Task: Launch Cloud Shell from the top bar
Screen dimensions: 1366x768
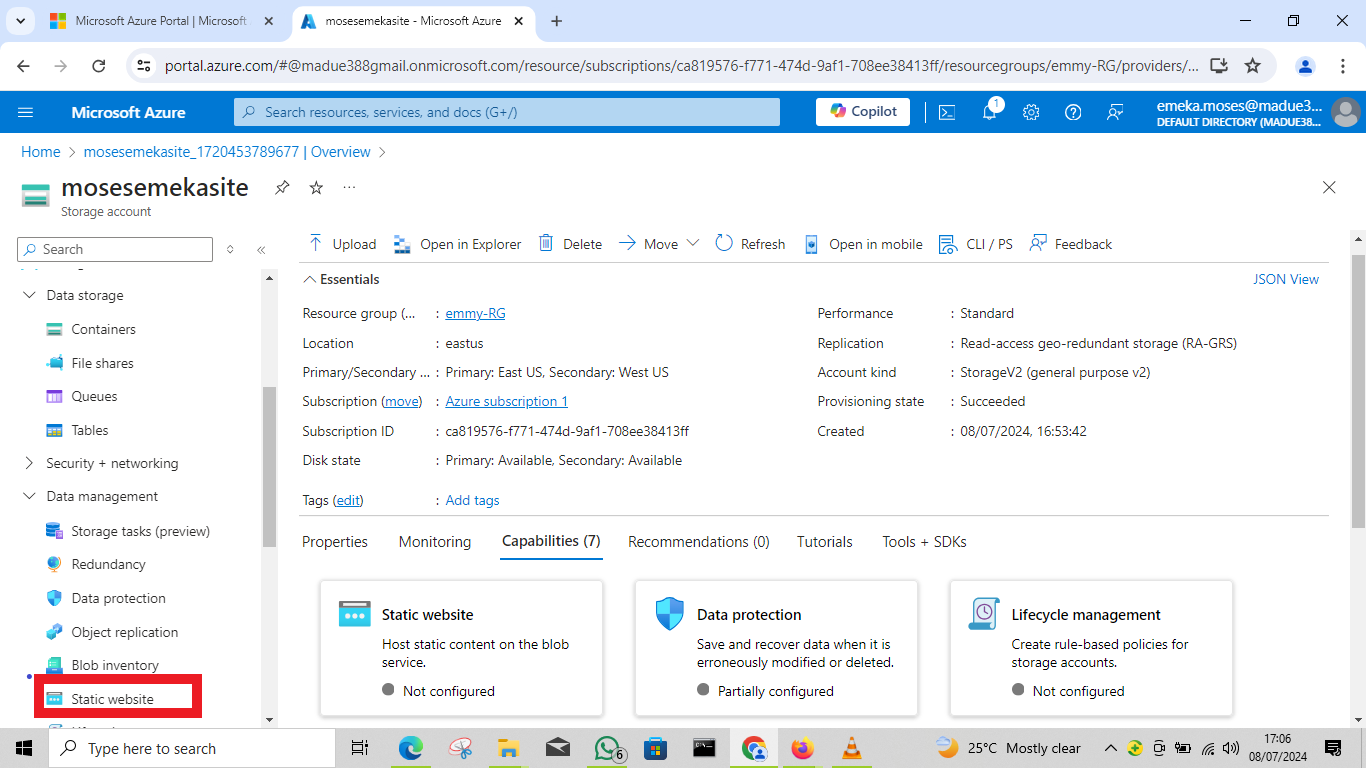Action: [x=947, y=112]
